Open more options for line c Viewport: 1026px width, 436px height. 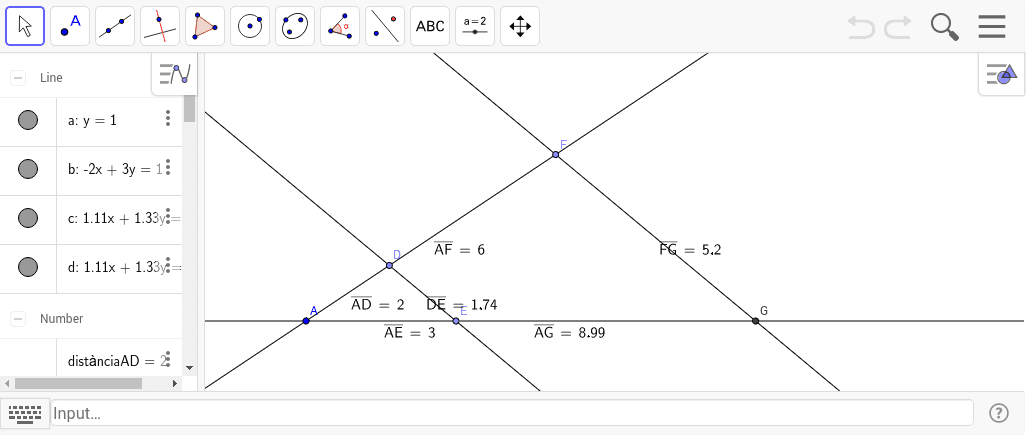tap(168, 216)
